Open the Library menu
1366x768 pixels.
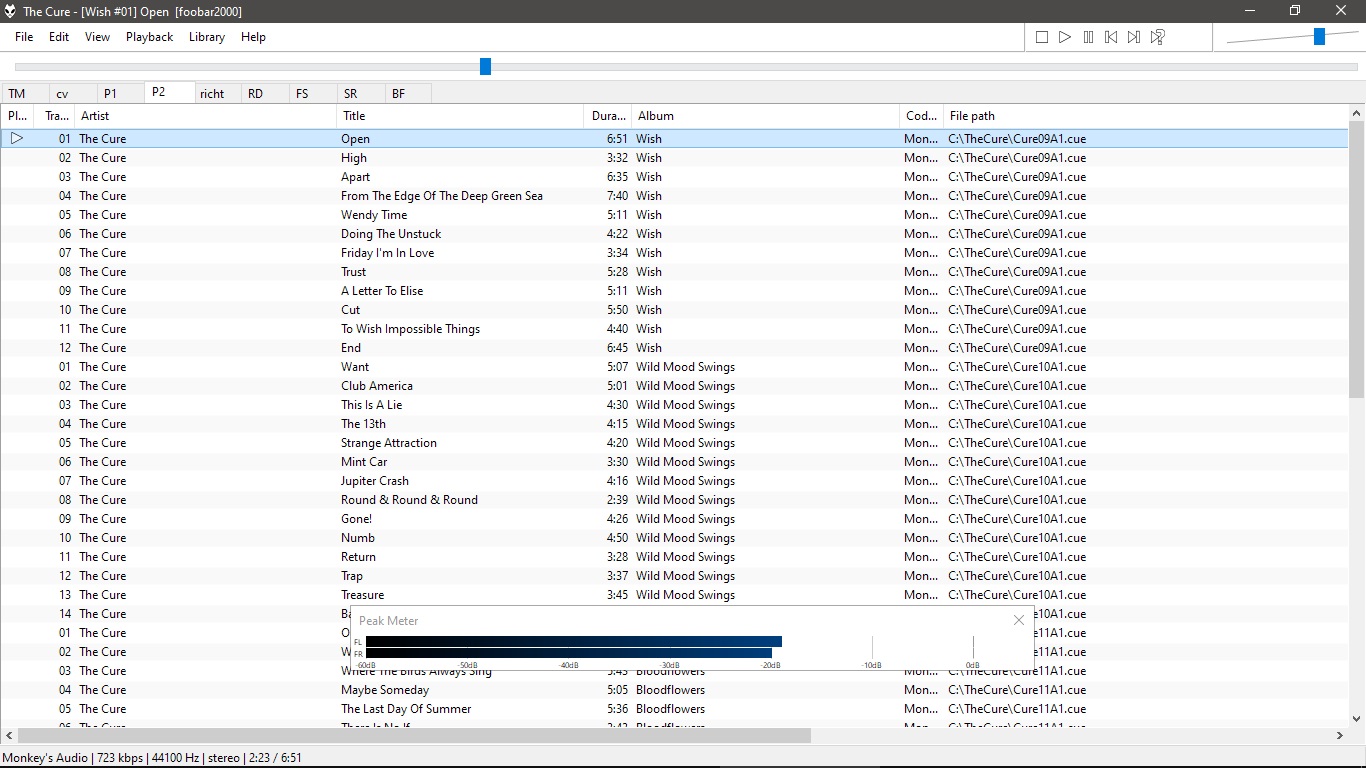207,37
